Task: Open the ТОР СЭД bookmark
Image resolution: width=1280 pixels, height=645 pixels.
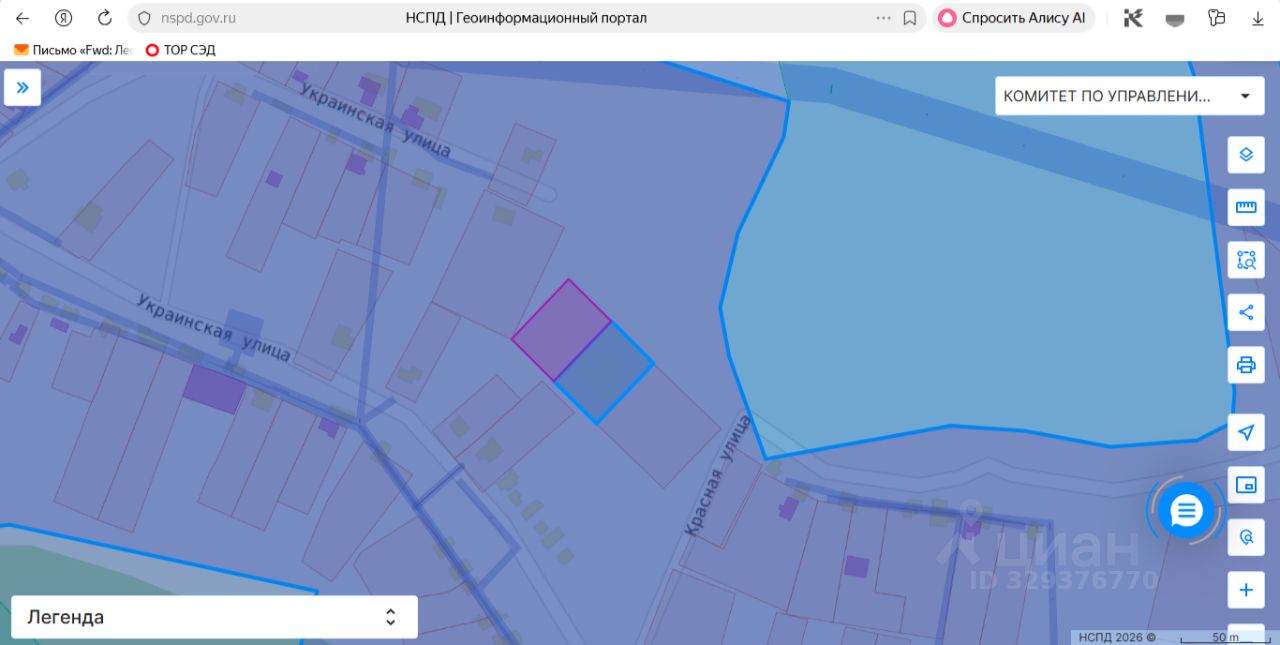Action: (181, 50)
